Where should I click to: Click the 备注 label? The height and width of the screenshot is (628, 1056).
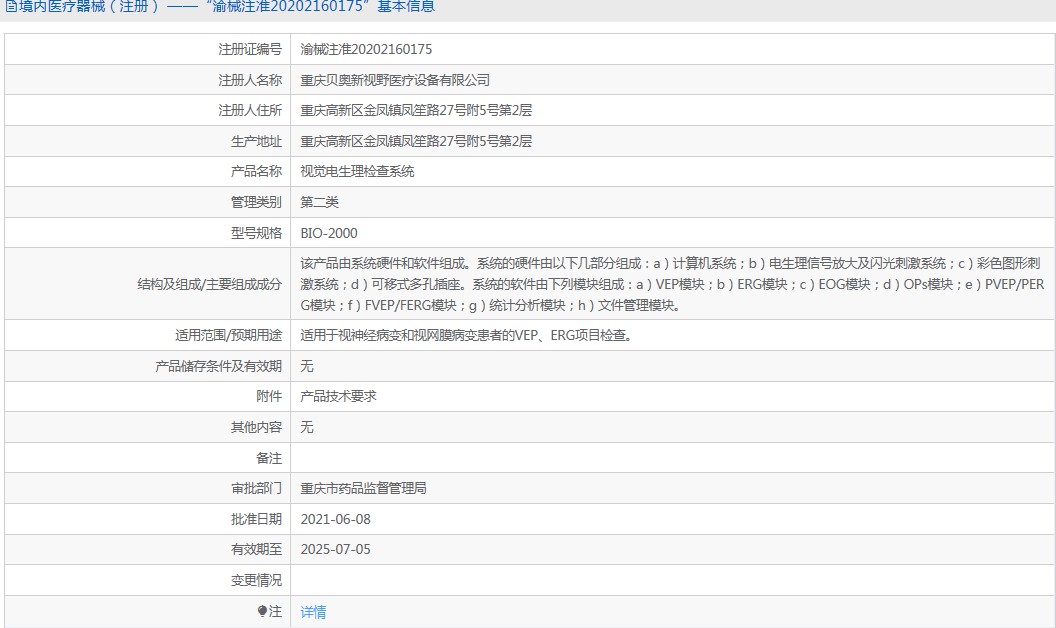click(x=269, y=458)
